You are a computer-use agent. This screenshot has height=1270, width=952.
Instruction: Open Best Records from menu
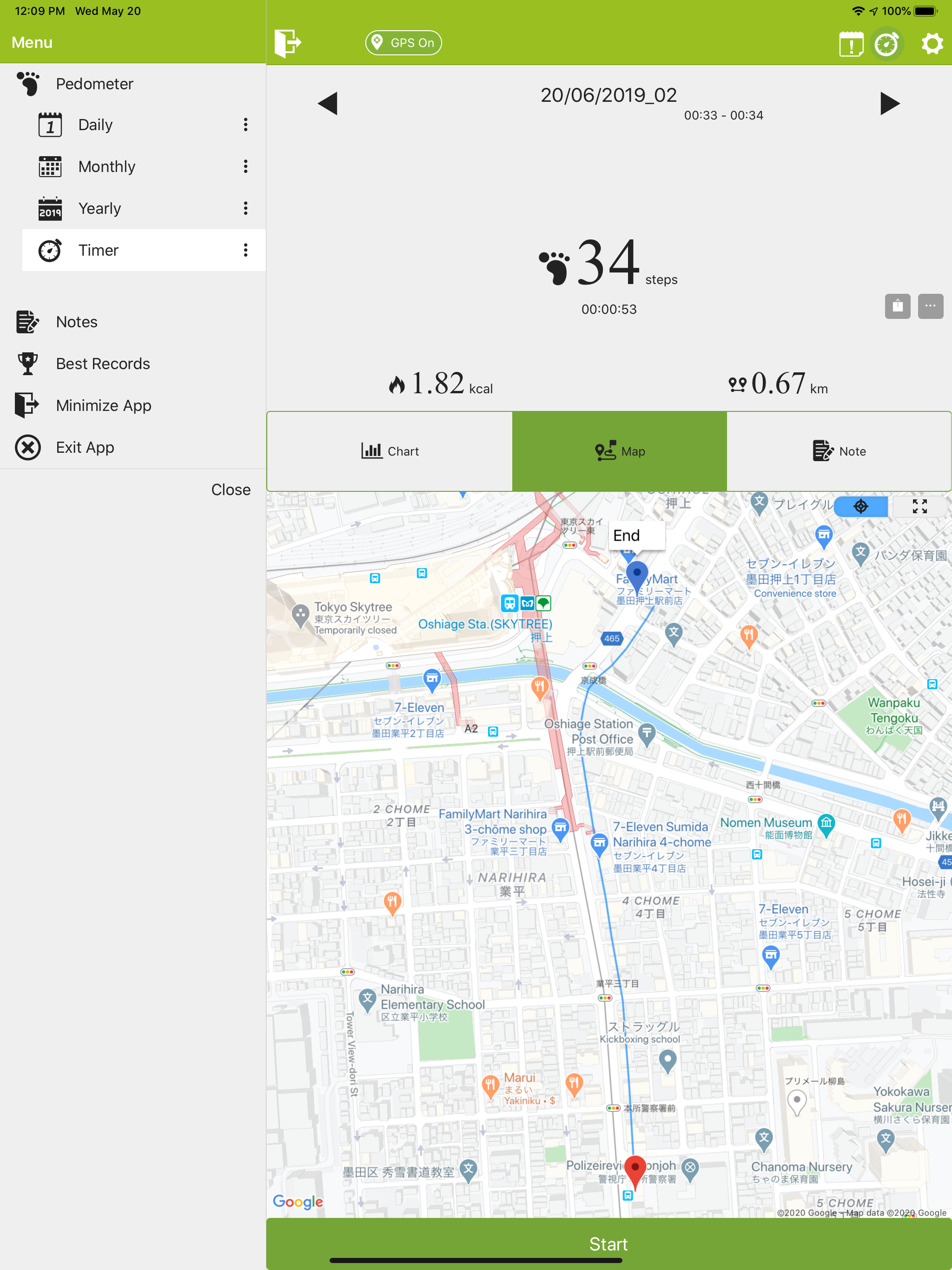click(x=102, y=364)
